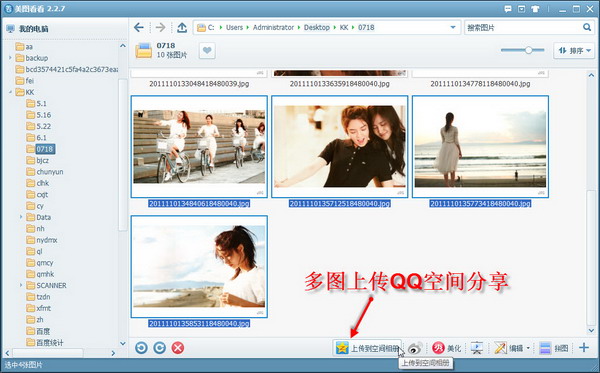
Task: Select folder 5.22 in tree
Action: [39, 126]
